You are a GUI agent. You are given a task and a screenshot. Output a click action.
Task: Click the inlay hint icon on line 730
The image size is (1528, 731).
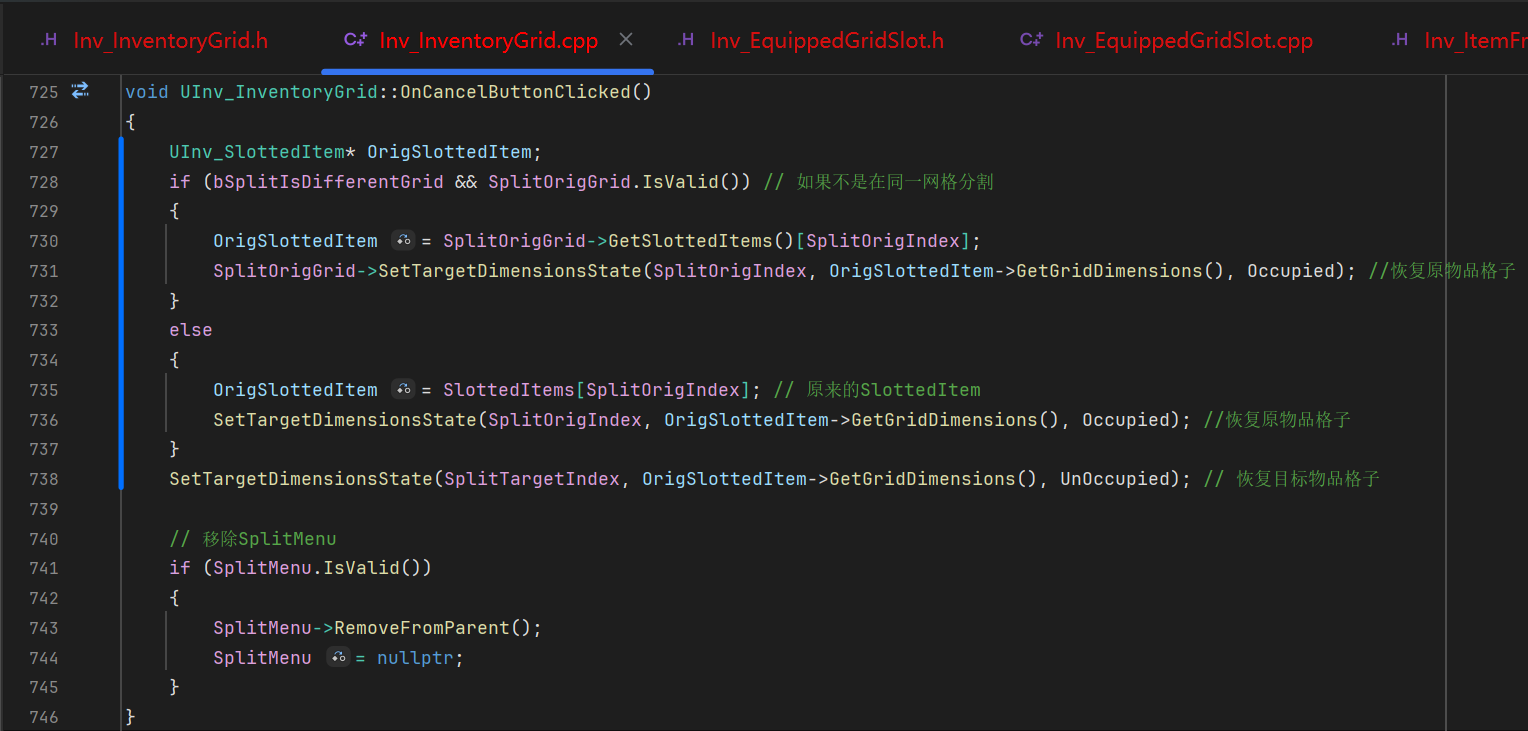403,241
